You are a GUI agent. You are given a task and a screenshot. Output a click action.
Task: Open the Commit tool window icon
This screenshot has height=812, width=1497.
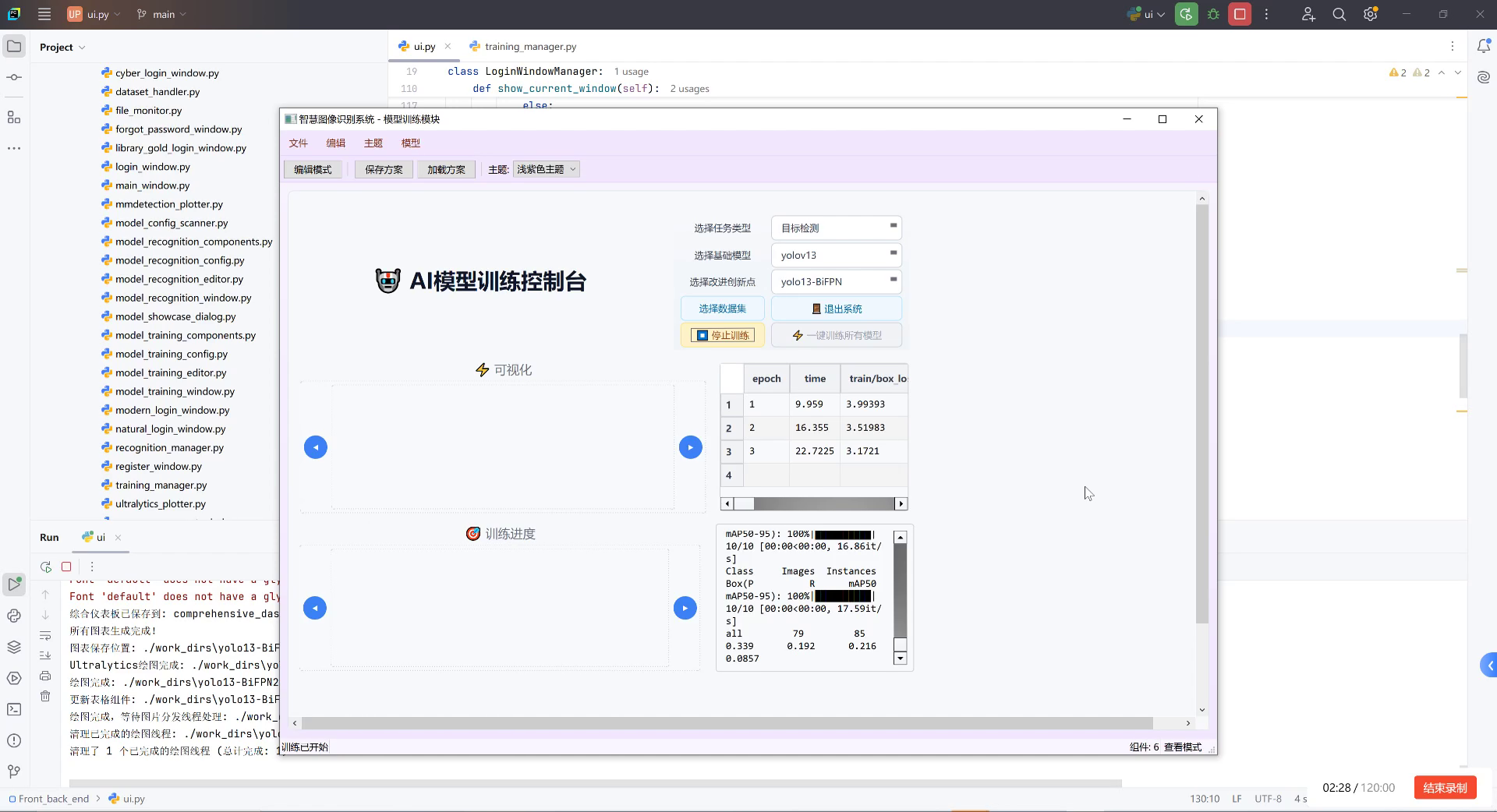(14, 78)
